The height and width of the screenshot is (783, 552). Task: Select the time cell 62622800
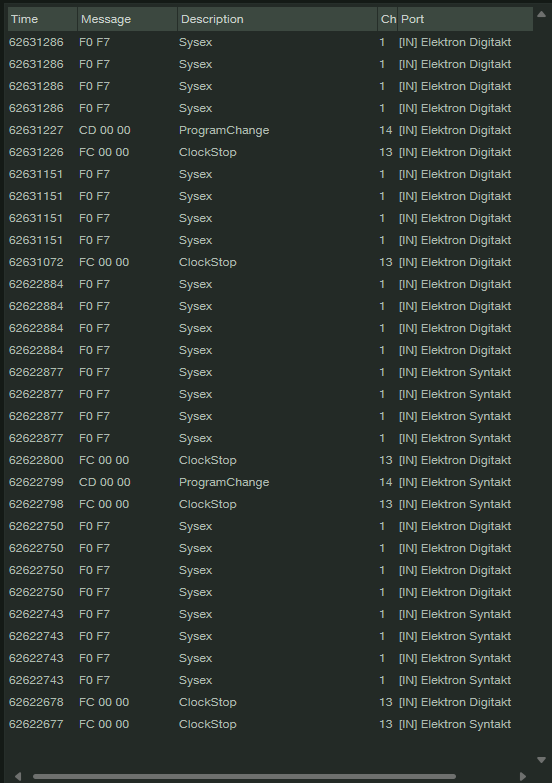coord(36,460)
